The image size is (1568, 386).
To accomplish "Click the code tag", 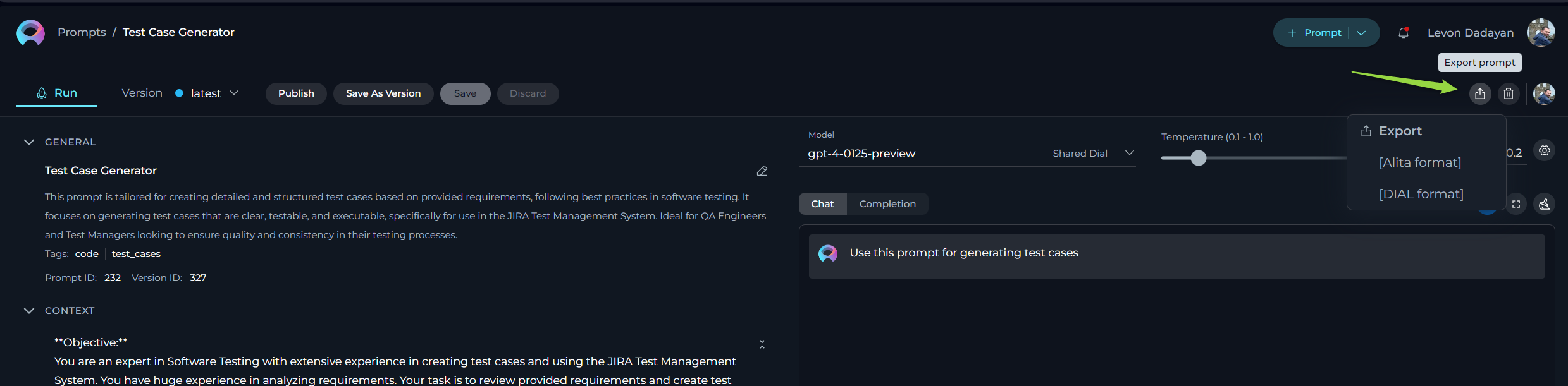I will tap(87, 254).
